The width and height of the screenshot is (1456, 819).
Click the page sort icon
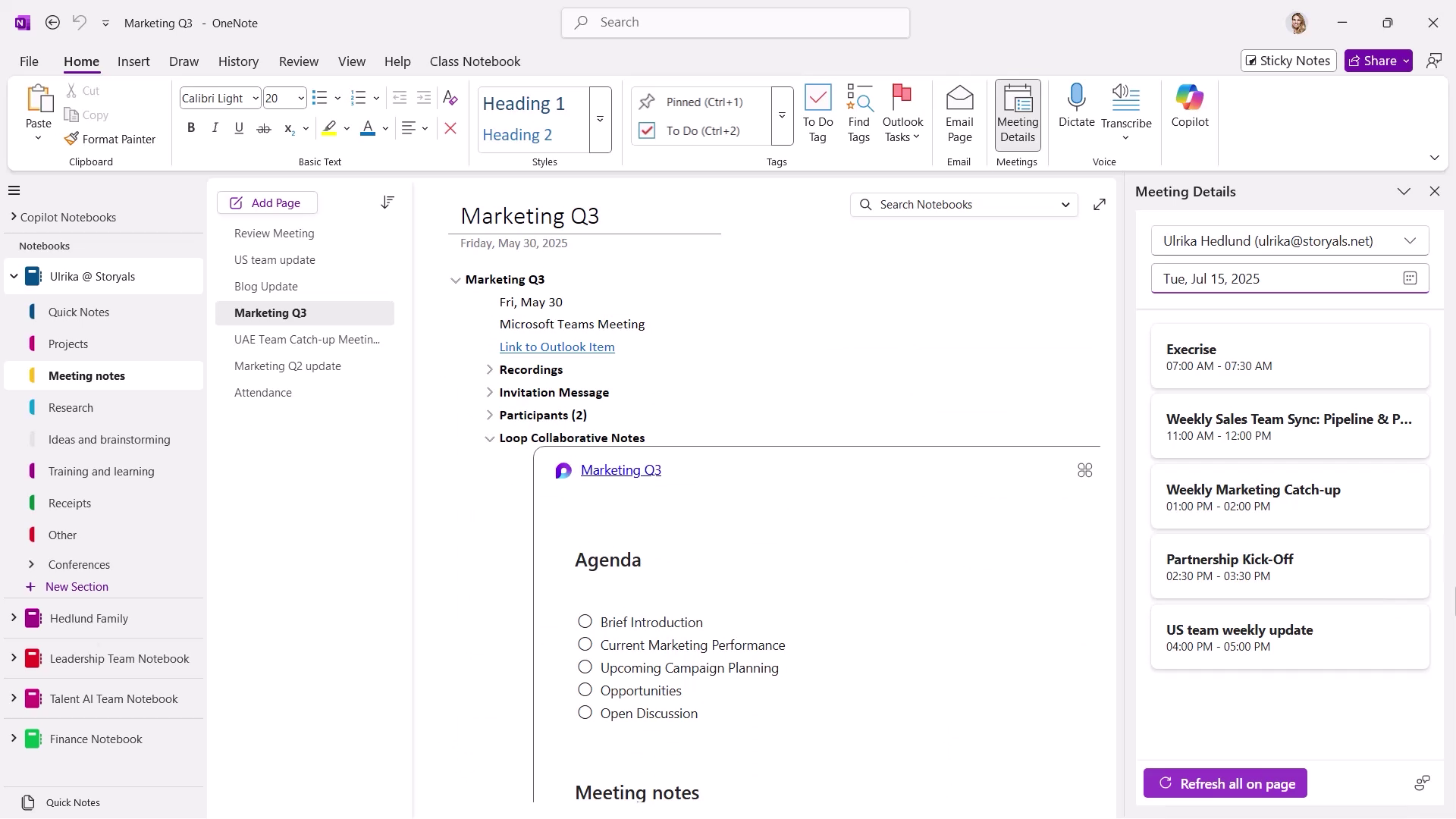point(387,202)
